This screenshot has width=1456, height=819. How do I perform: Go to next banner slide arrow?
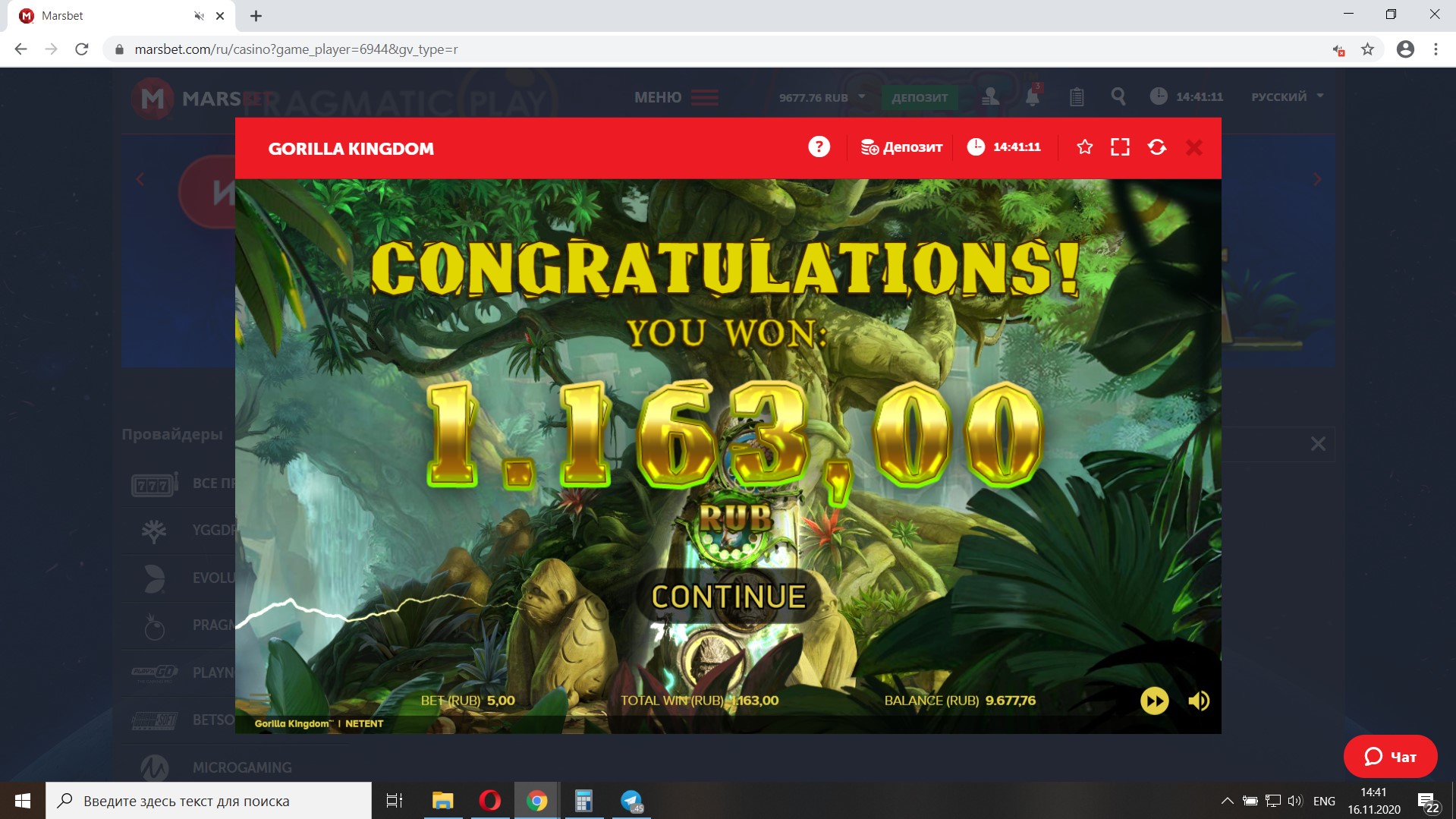1317,179
